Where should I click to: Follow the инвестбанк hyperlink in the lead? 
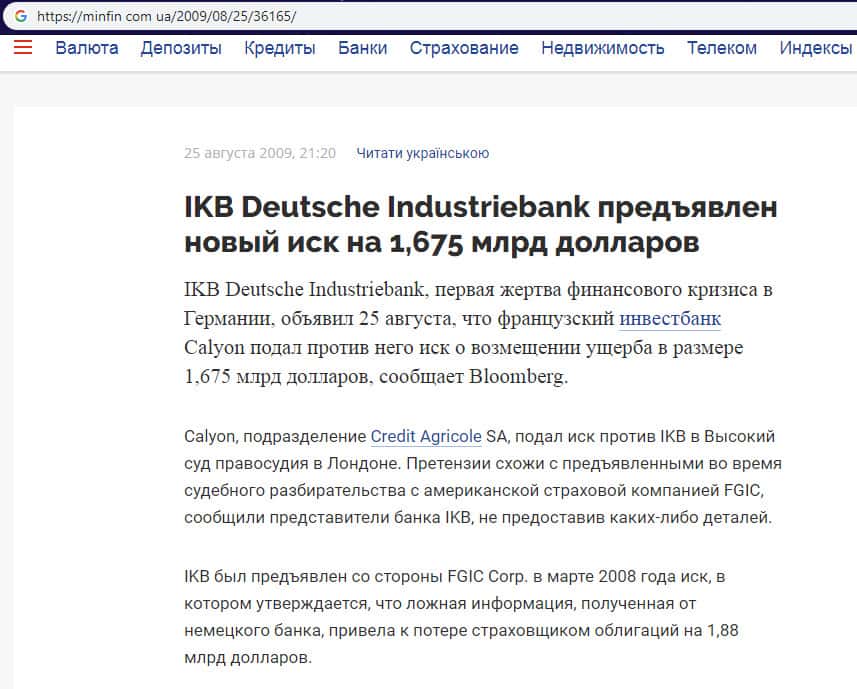[x=670, y=318]
